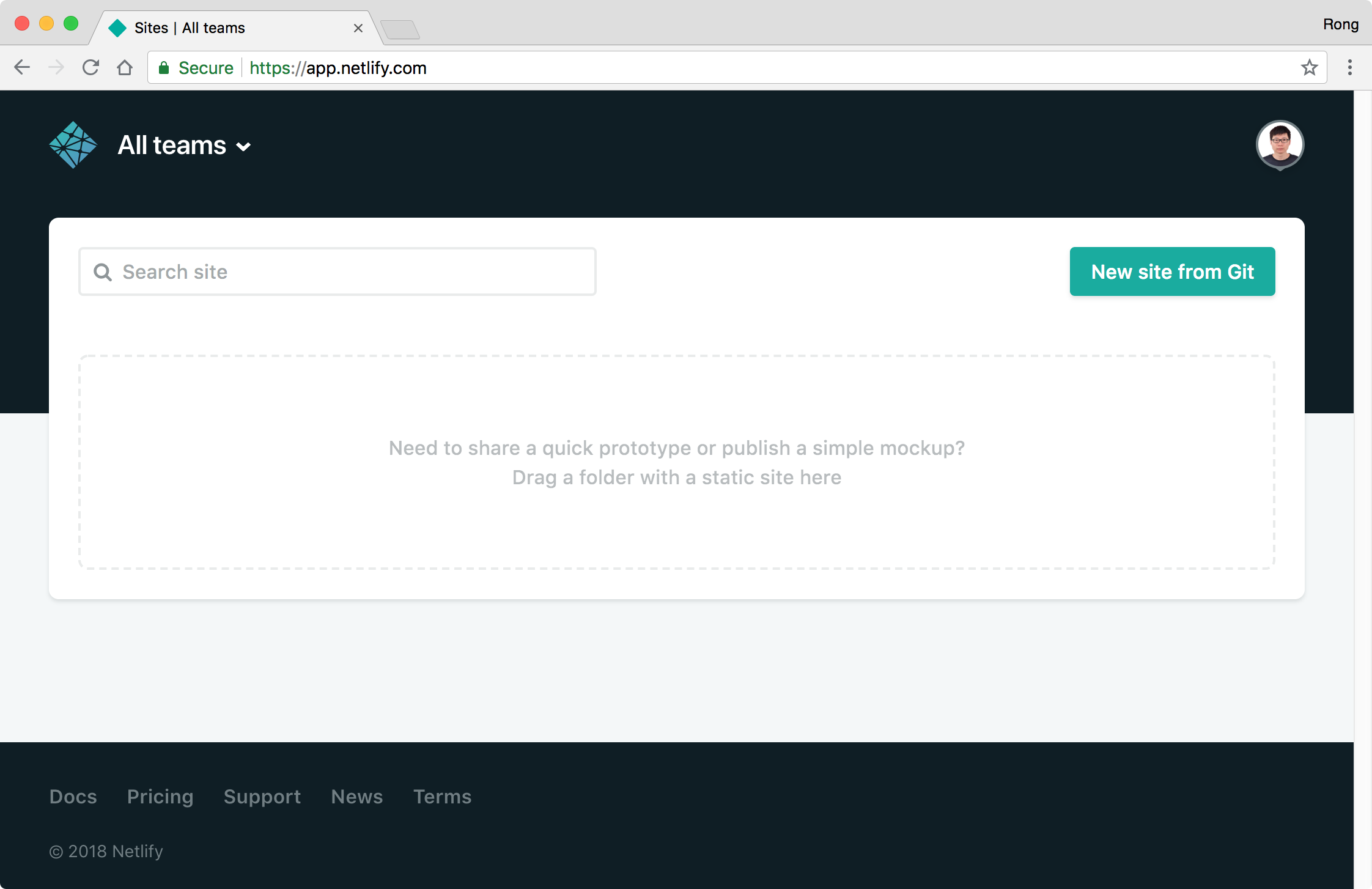Screen dimensions: 1372x889
Task: Open the News footer link
Action: [x=357, y=797]
